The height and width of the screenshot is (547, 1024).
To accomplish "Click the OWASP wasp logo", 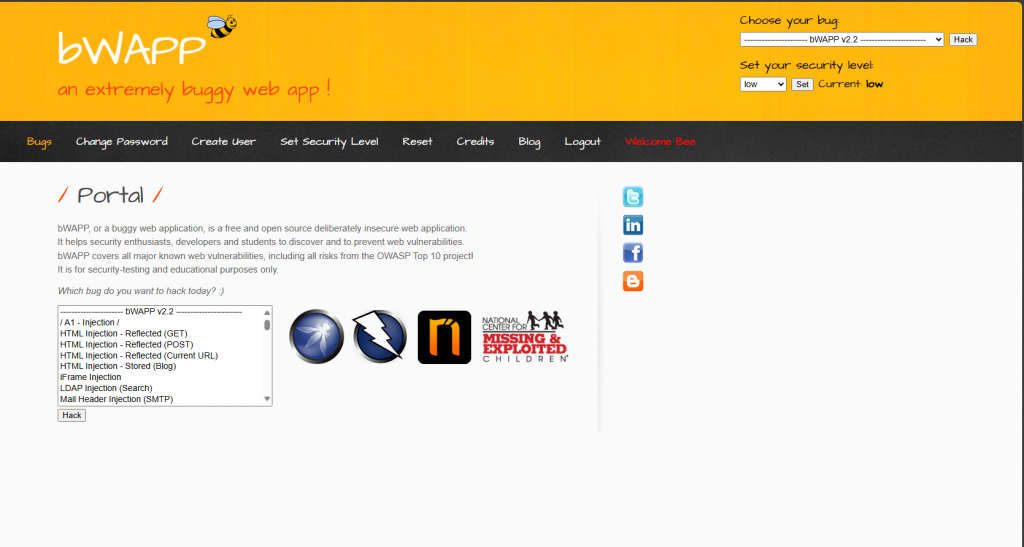I will [x=317, y=337].
